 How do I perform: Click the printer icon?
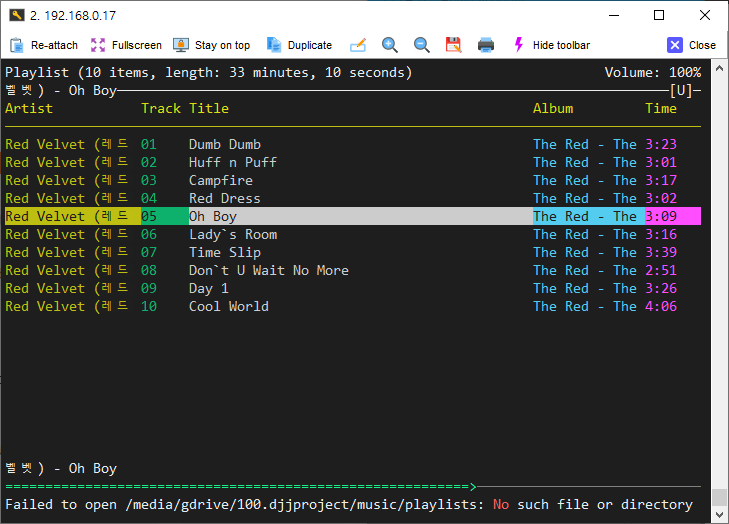(486, 45)
